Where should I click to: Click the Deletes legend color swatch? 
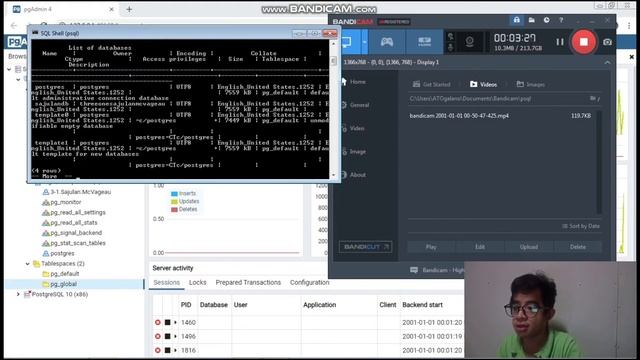174,209
